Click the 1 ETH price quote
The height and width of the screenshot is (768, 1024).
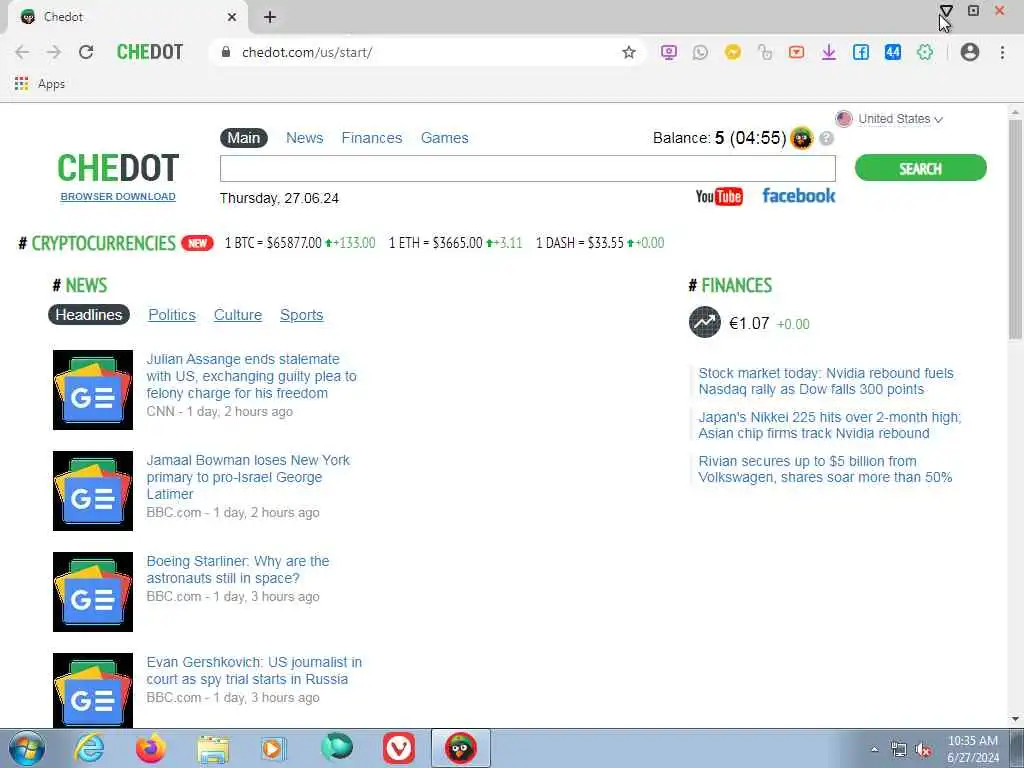point(455,243)
